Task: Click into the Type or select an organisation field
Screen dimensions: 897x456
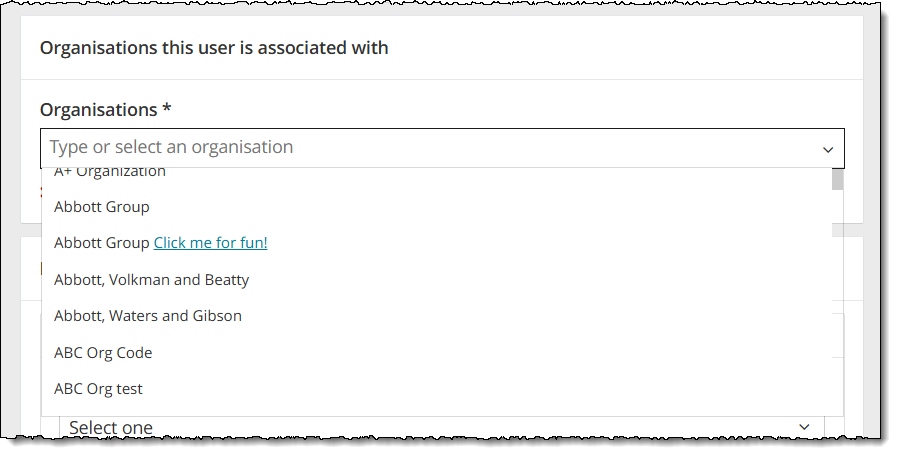Action: (x=400, y=148)
